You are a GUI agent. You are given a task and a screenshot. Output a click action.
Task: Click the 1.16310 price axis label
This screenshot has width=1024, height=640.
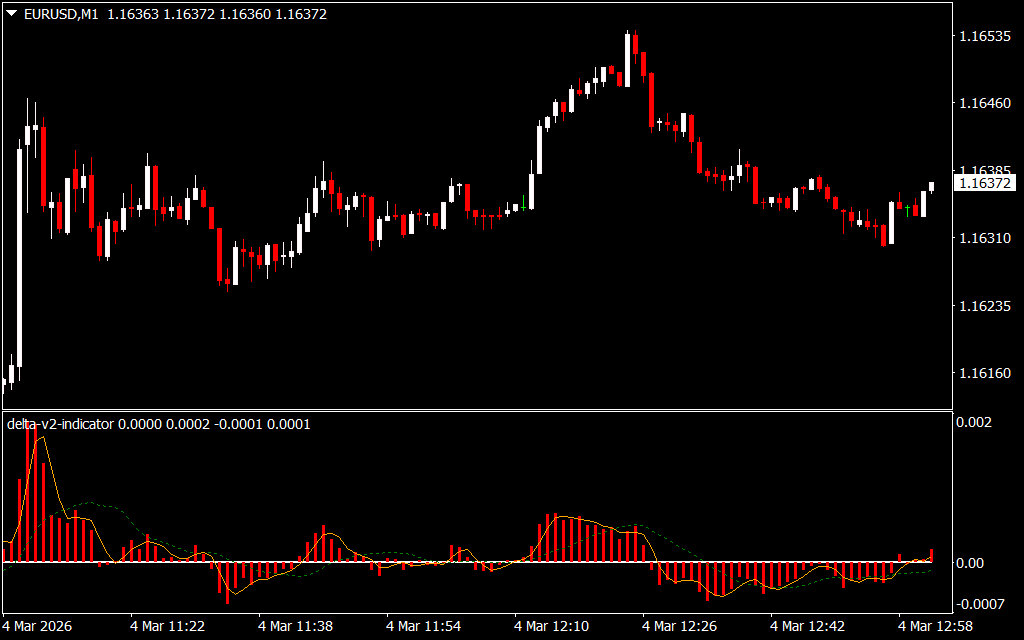click(985, 239)
